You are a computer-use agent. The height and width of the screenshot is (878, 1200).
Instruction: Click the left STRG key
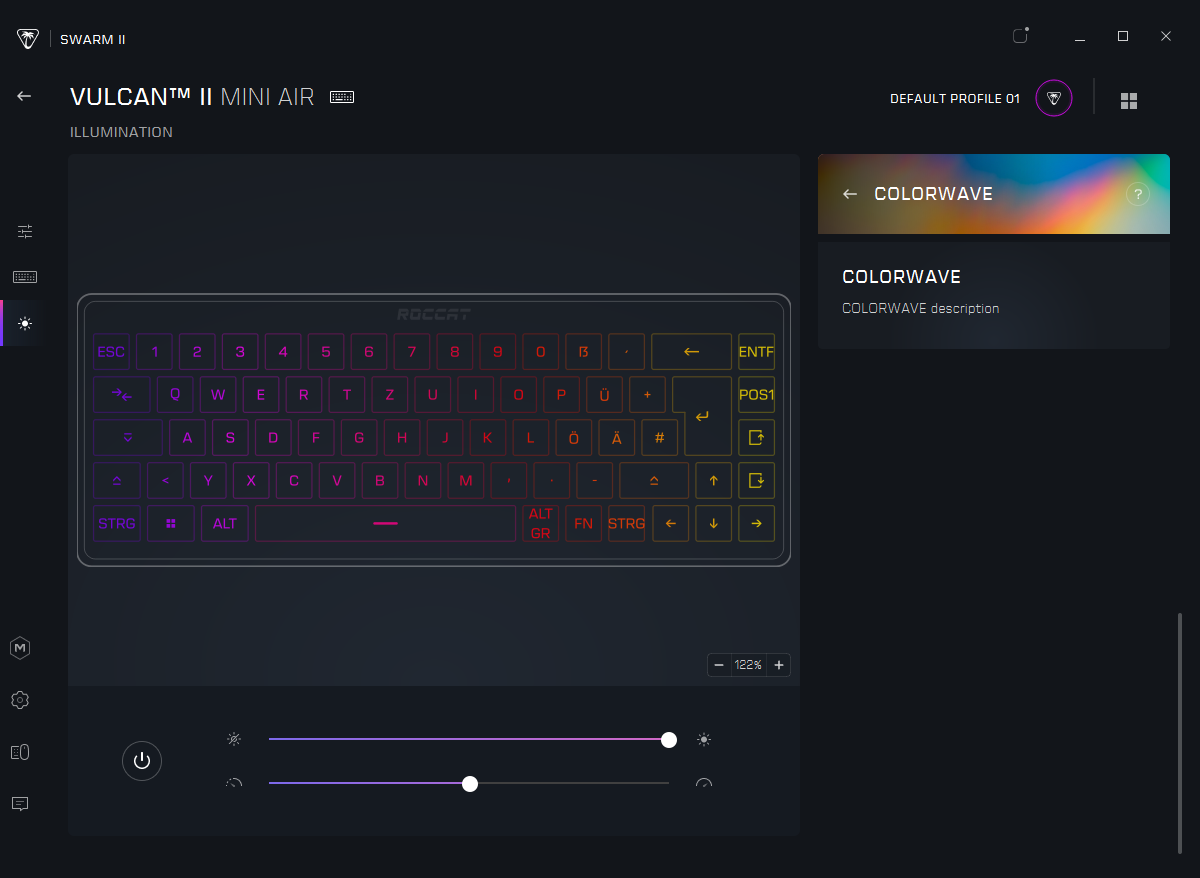117,523
